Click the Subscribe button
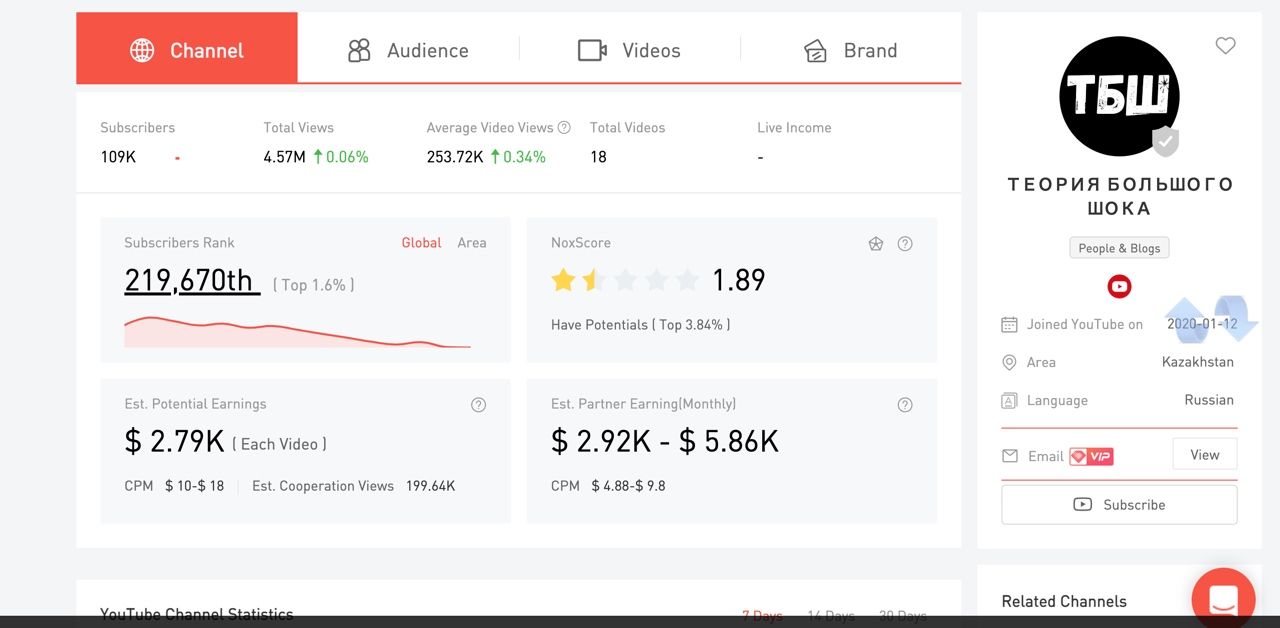This screenshot has height=628, width=1280. click(x=1119, y=504)
